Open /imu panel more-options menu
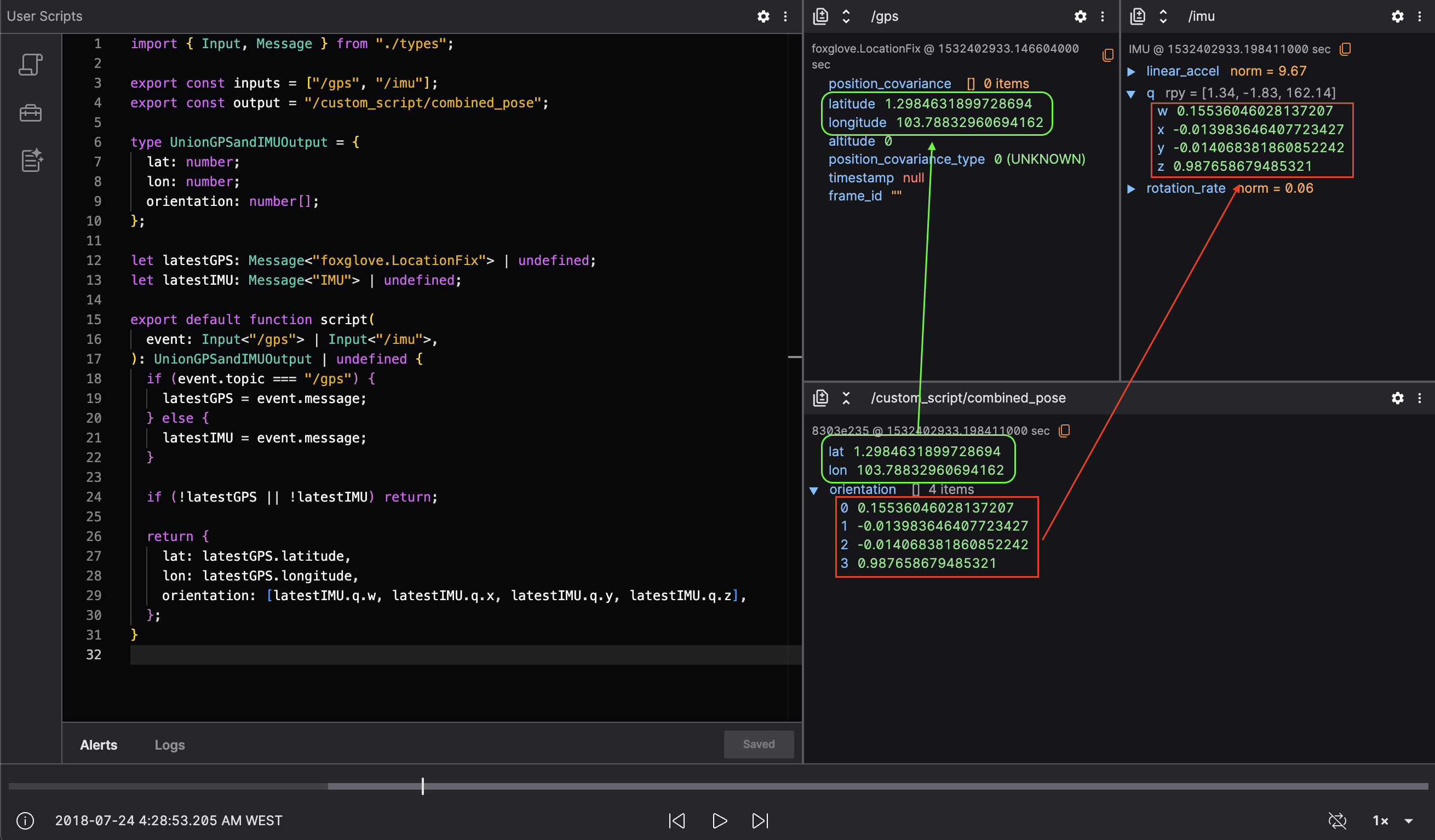 (x=1420, y=16)
